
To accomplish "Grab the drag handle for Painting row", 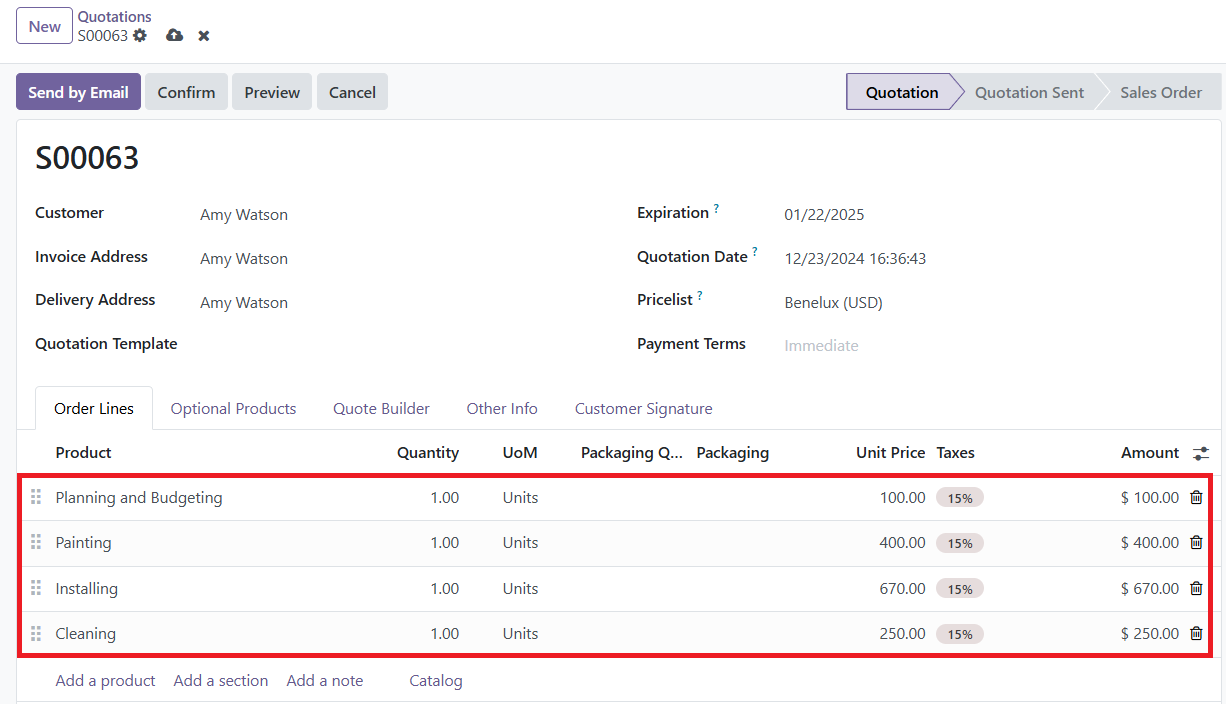I will pos(36,542).
